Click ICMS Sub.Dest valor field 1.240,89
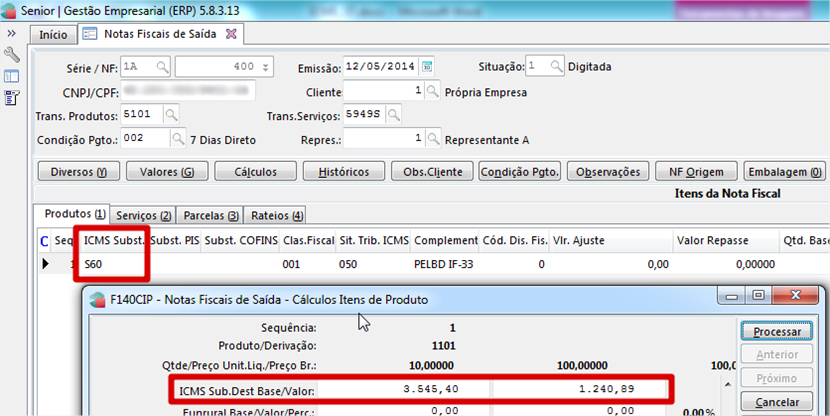The width and height of the screenshot is (830, 416). [x=579, y=389]
